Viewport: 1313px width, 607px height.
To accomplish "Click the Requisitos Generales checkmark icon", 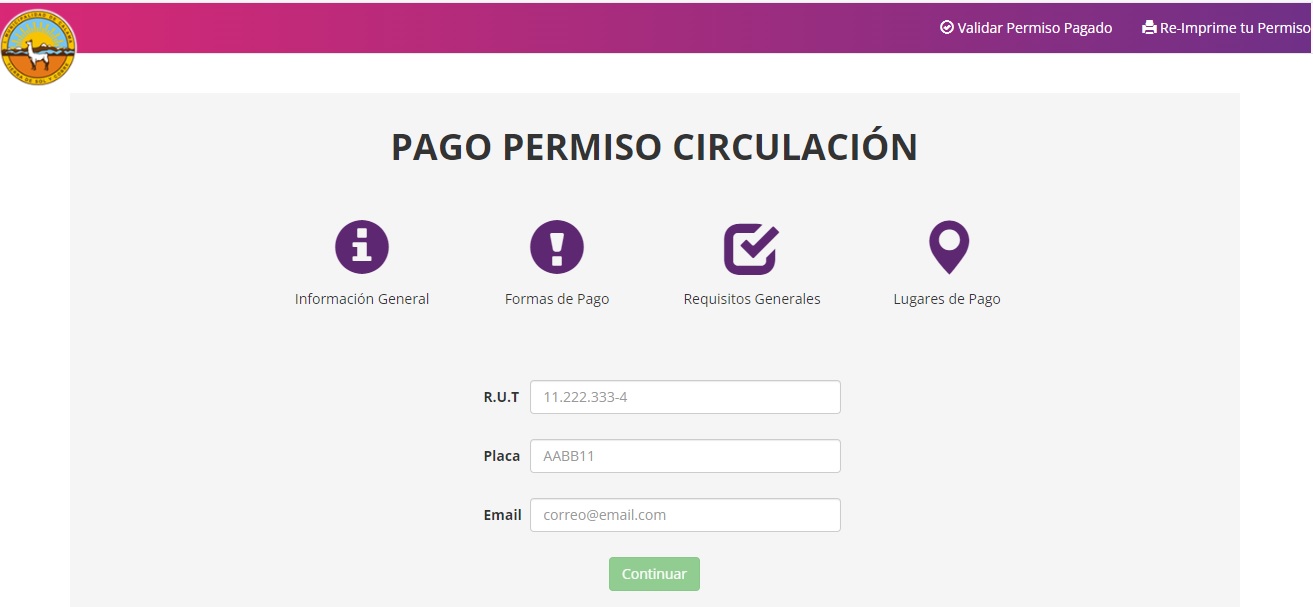I will pyautogui.click(x=751, y=245).
